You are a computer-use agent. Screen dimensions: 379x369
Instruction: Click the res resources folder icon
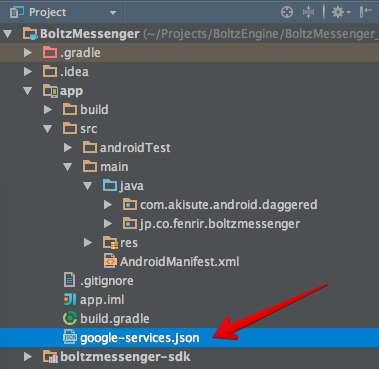tap(110, 243)
